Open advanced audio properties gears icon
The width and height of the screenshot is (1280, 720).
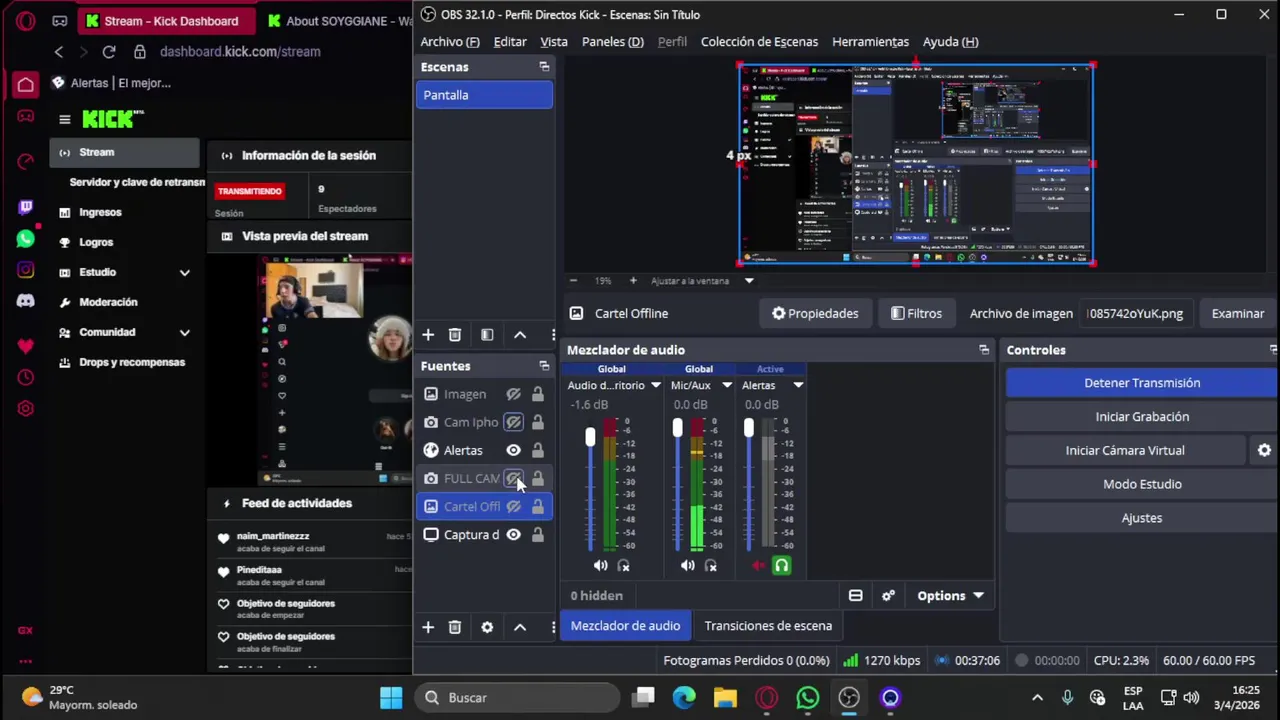coord(888,596)
